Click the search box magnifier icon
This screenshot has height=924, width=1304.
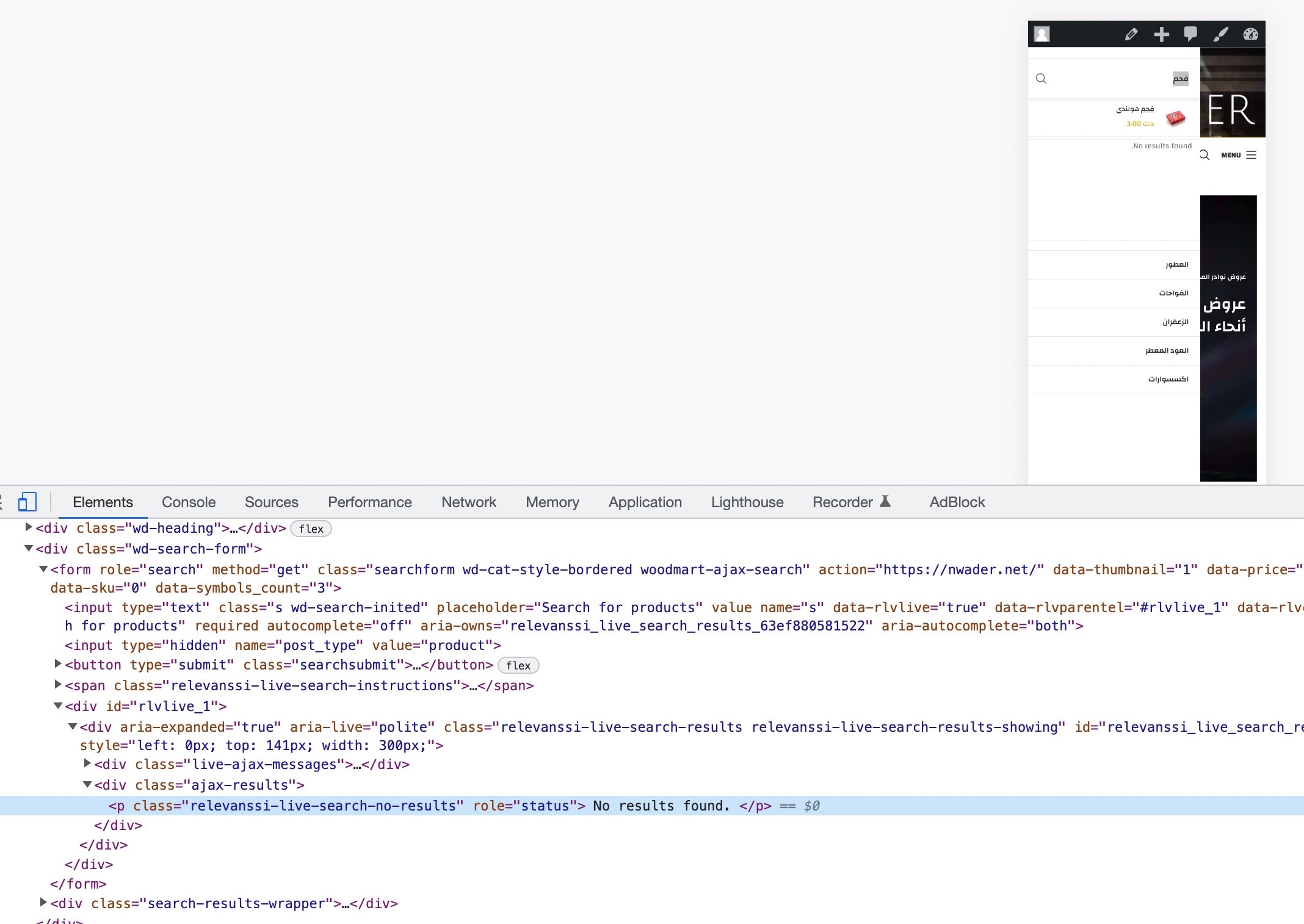click(x=1041, y=79)
